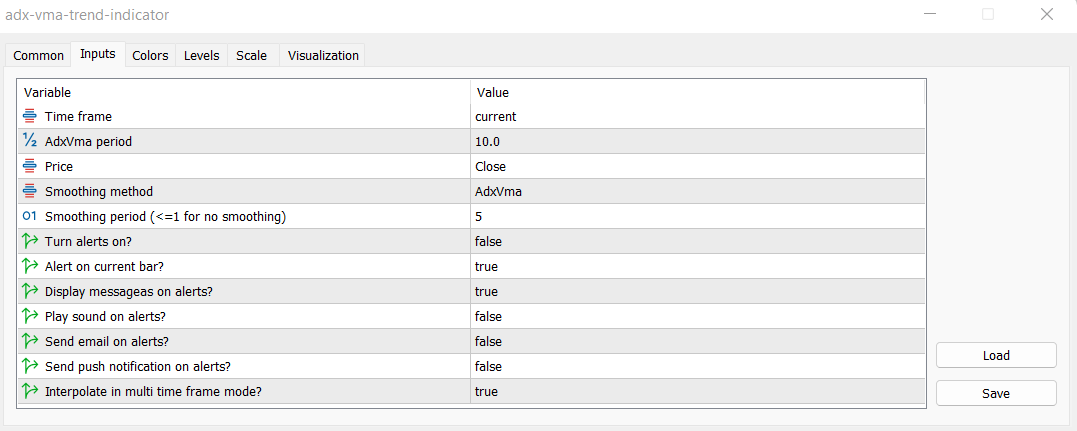Image resolution: width=1077 pixels, height=431 pixels.
Task: Click the Time frame enum icon
Action: (x=30, y=116)
